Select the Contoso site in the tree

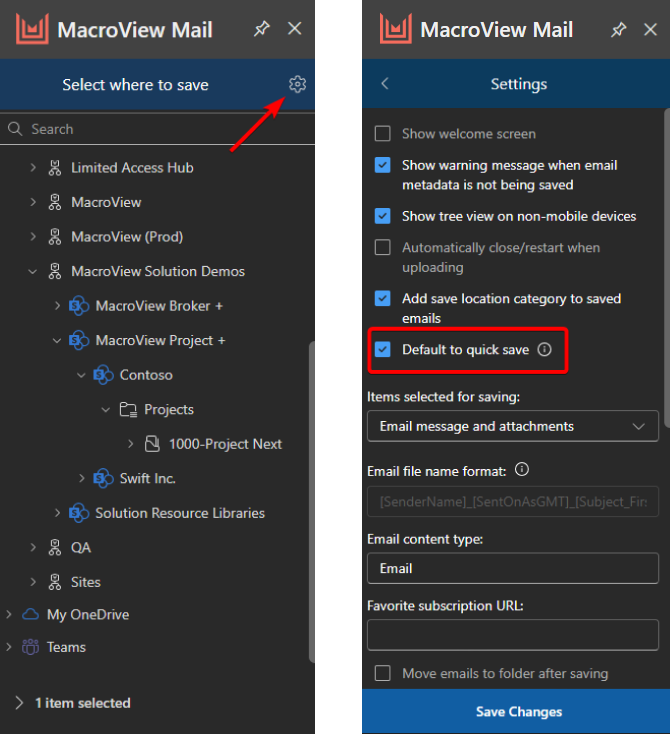(146, 374)
